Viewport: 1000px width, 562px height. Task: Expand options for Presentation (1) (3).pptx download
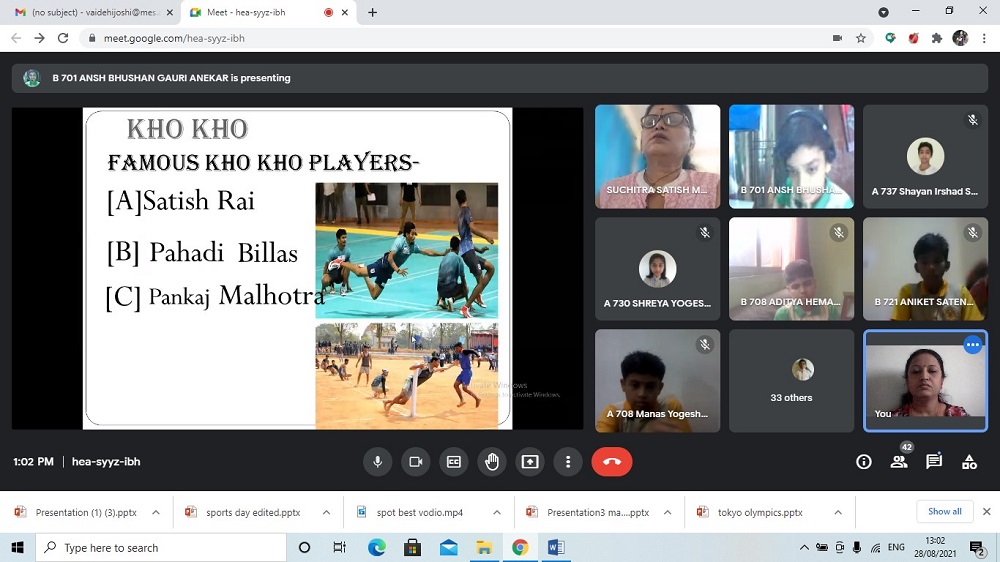click(x=156, y=512)
